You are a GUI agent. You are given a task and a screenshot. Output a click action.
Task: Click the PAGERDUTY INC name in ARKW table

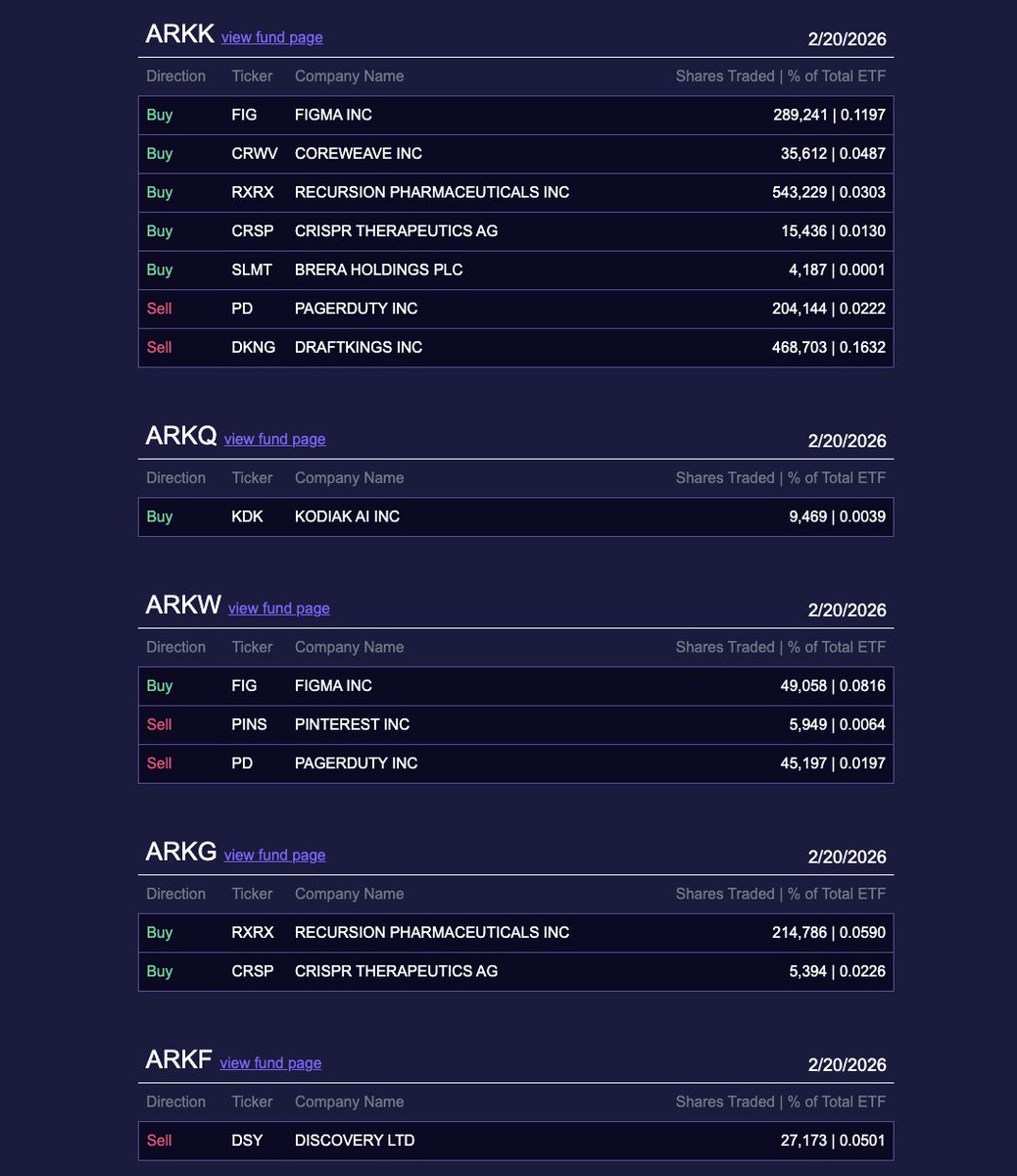click(x=356, y=763)
